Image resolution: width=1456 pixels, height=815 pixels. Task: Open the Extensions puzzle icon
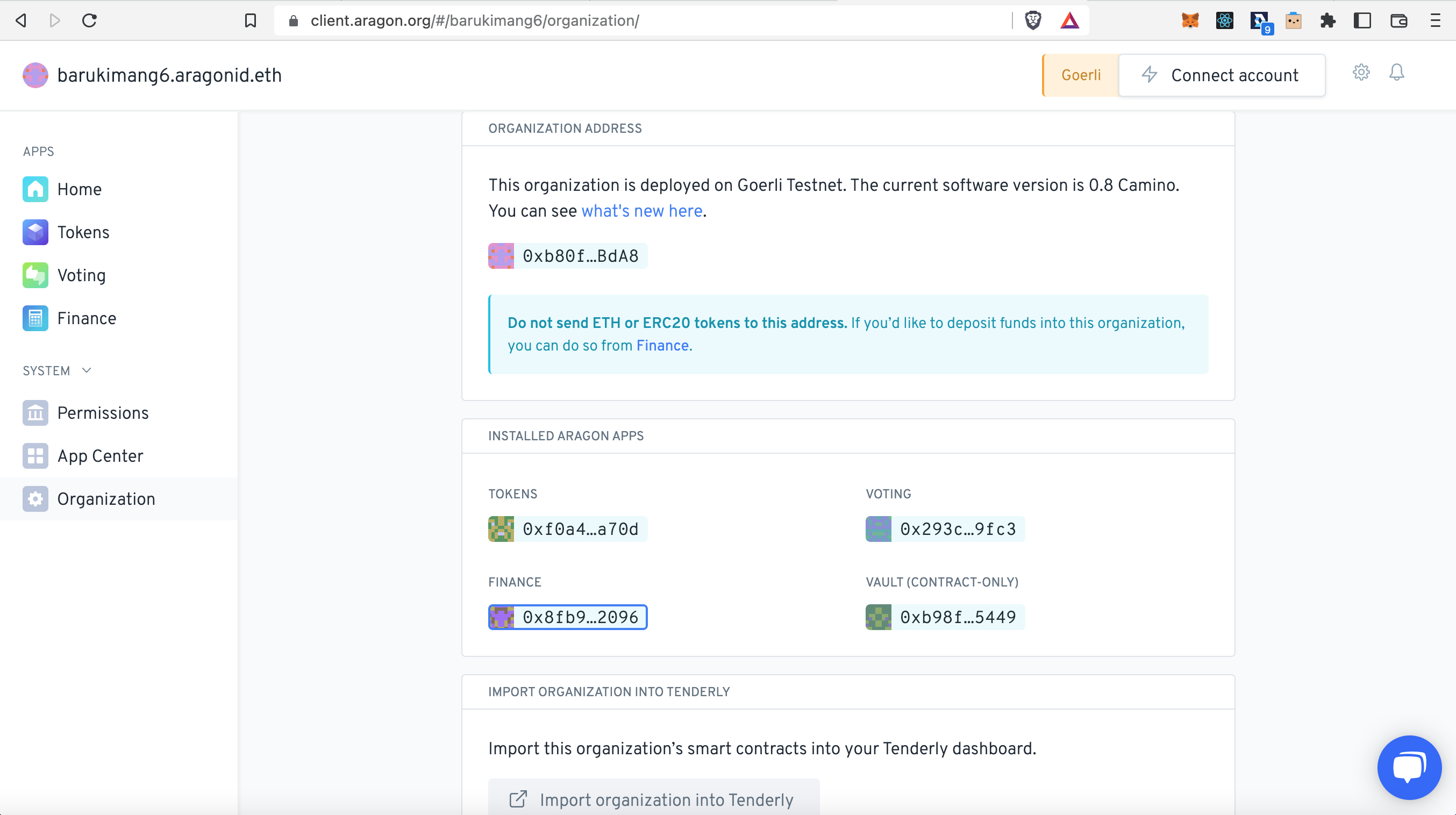pos(1327,21)
